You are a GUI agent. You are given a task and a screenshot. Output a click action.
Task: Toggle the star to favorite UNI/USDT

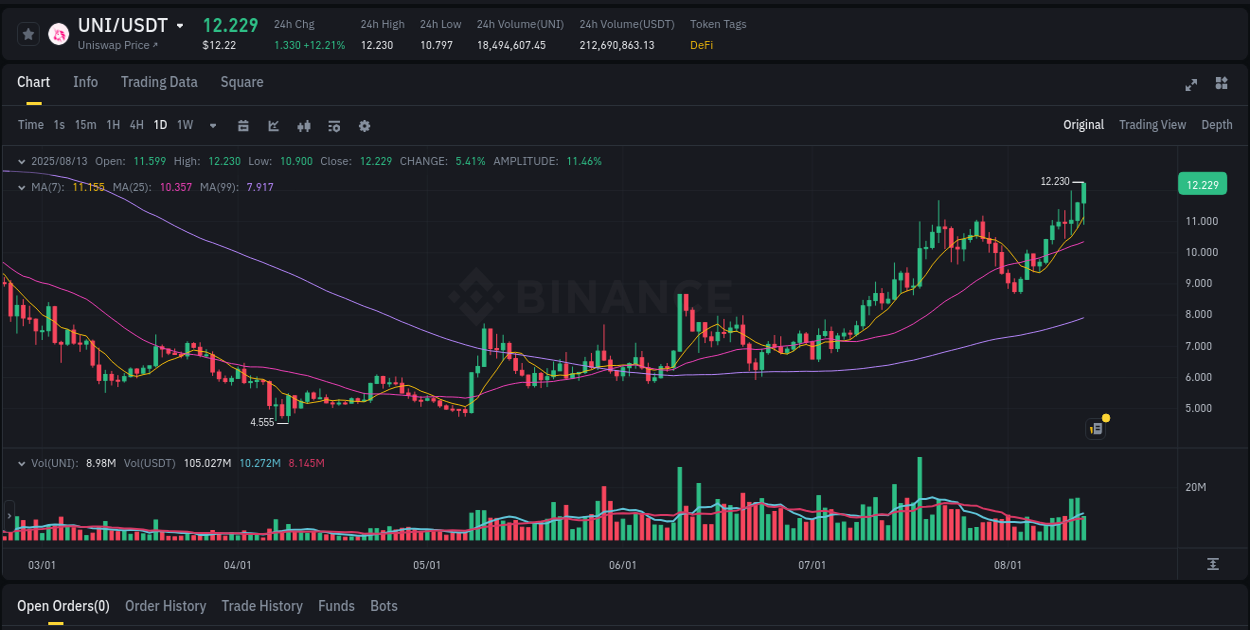click(28, 33)
